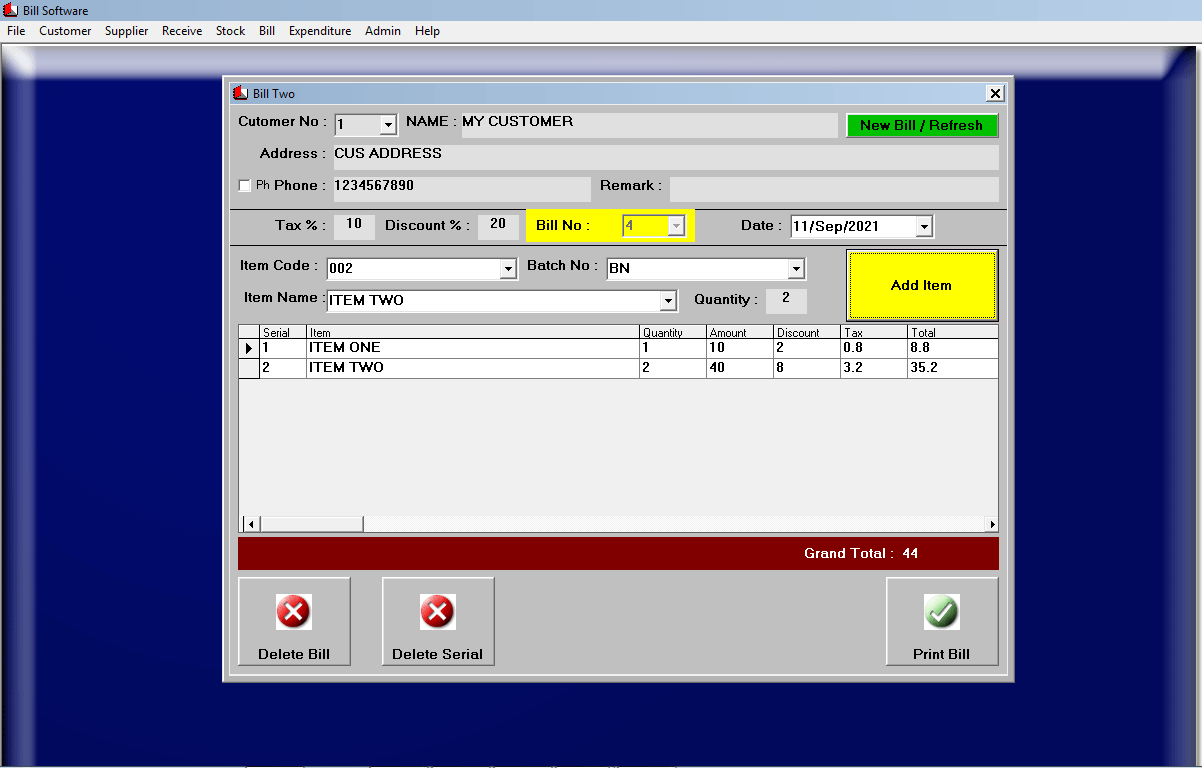Click the horizontal scrollbar thumb in grid
This screenshot has height=768, width=1202.
coord(312,524)
